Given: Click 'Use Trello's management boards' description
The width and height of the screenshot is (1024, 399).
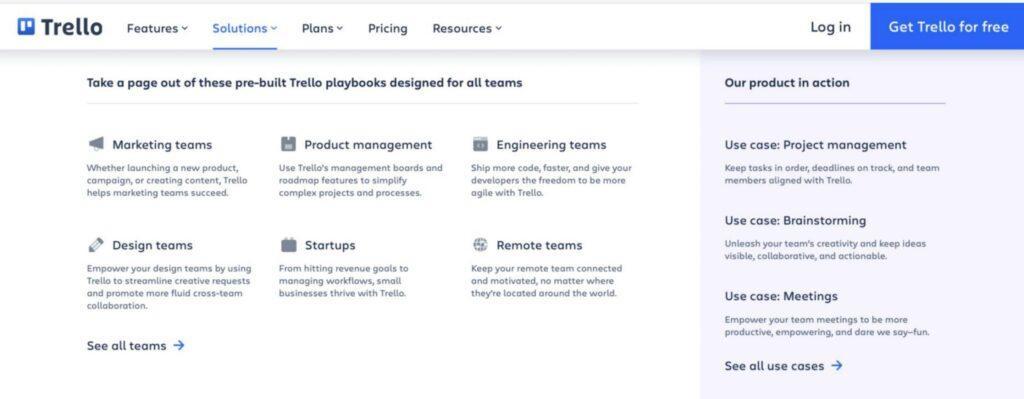Looking at the screenshot, I should point(360,180).
